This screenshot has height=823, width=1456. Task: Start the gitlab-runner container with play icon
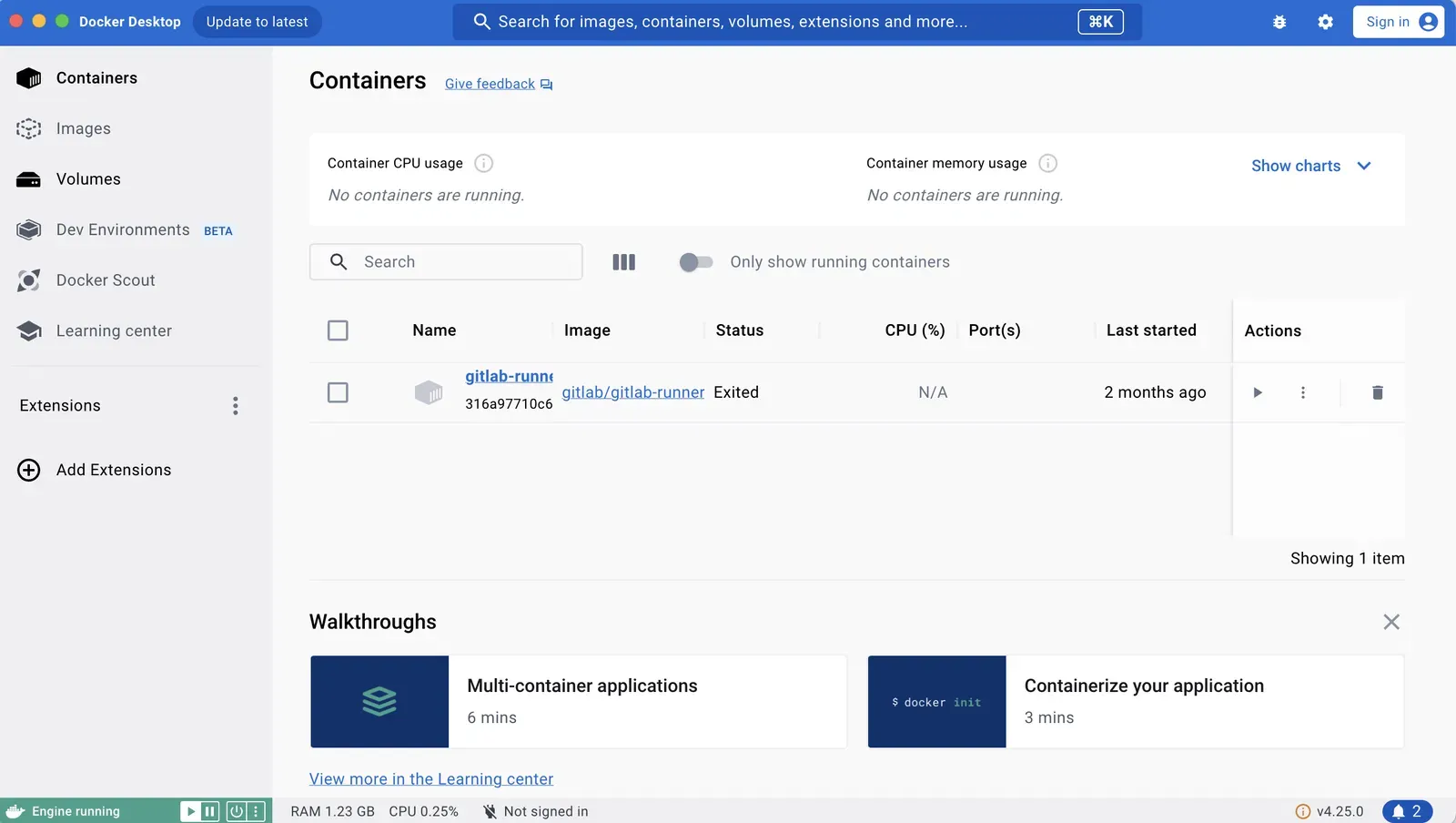pos(1258,392)
